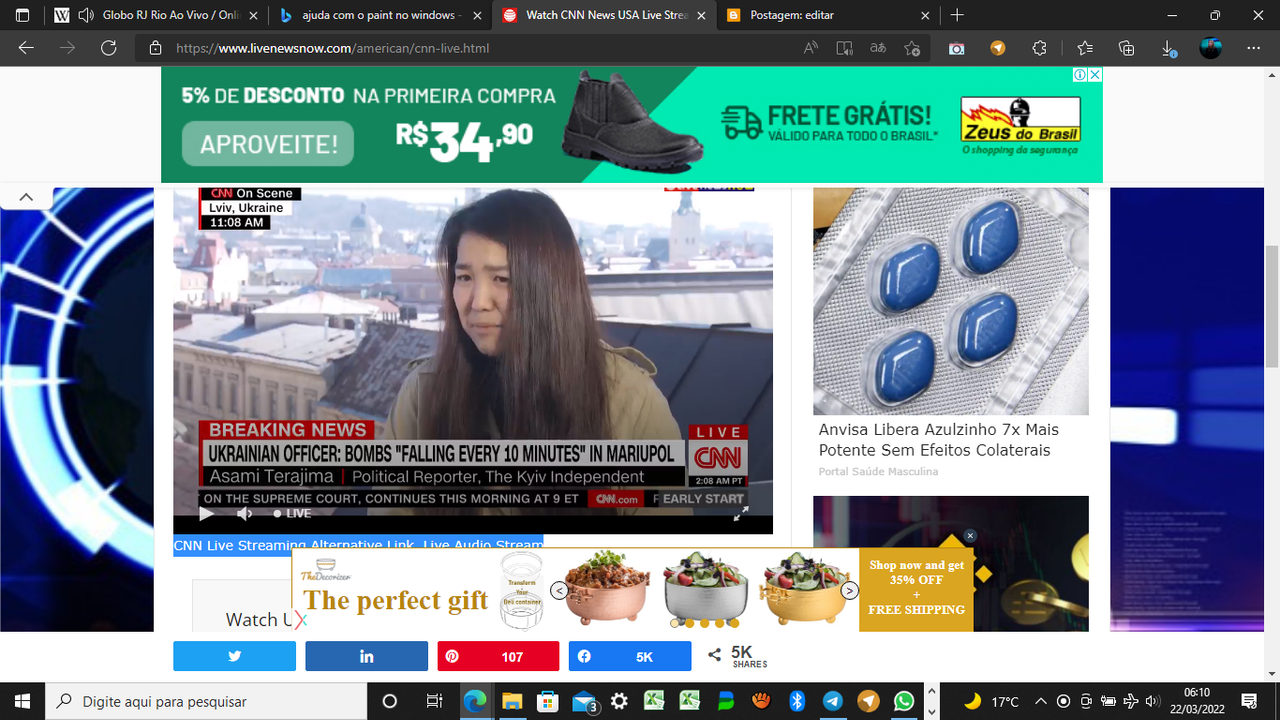Open WhatsApp from the taskbar
This screenshot has height=720, width=1280.
[x=903, y=701]
